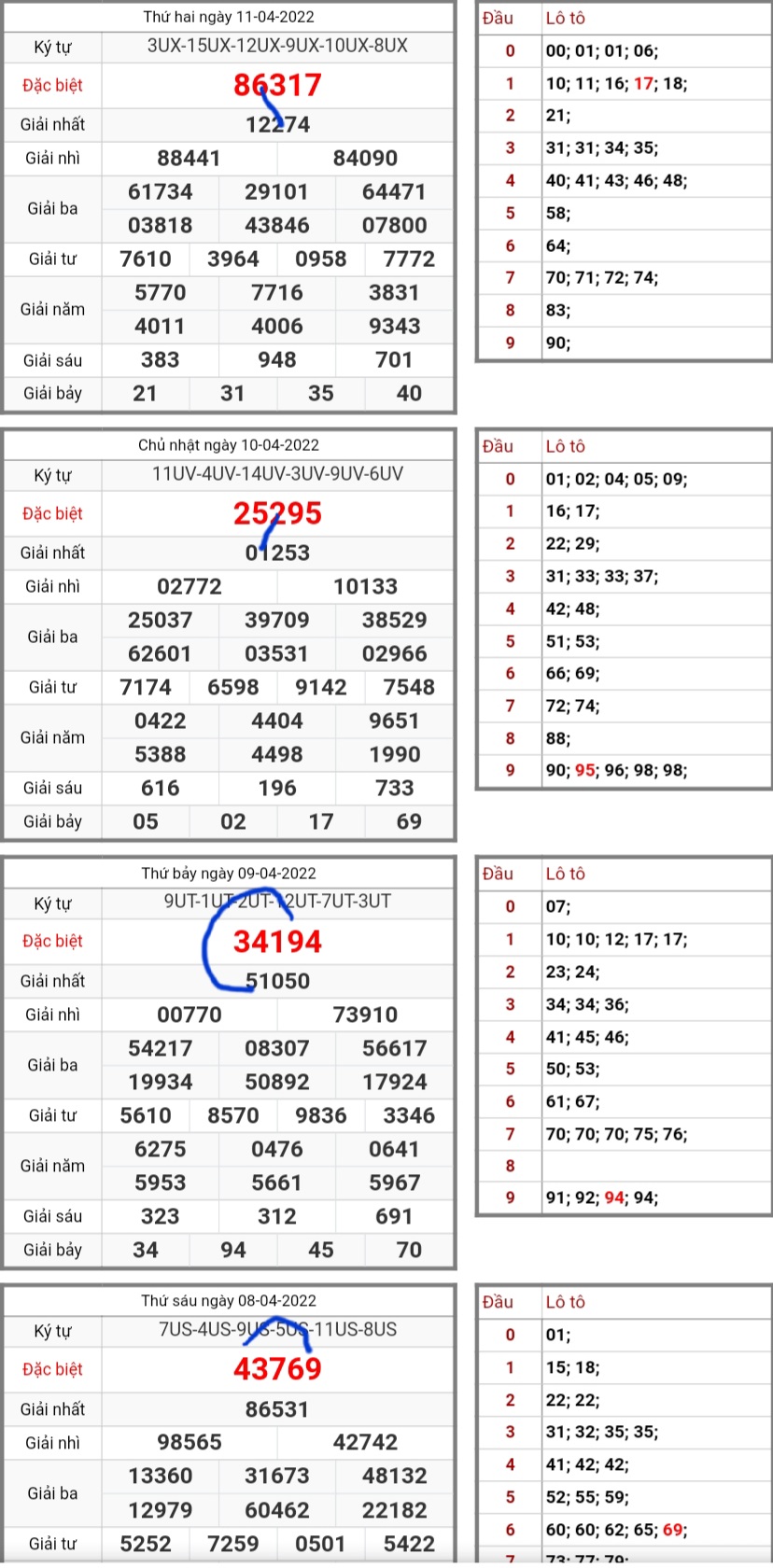Select special prize number 86317
This screenshot has width=773, height=1568.
pyautogui.click(x=277, y=85)
